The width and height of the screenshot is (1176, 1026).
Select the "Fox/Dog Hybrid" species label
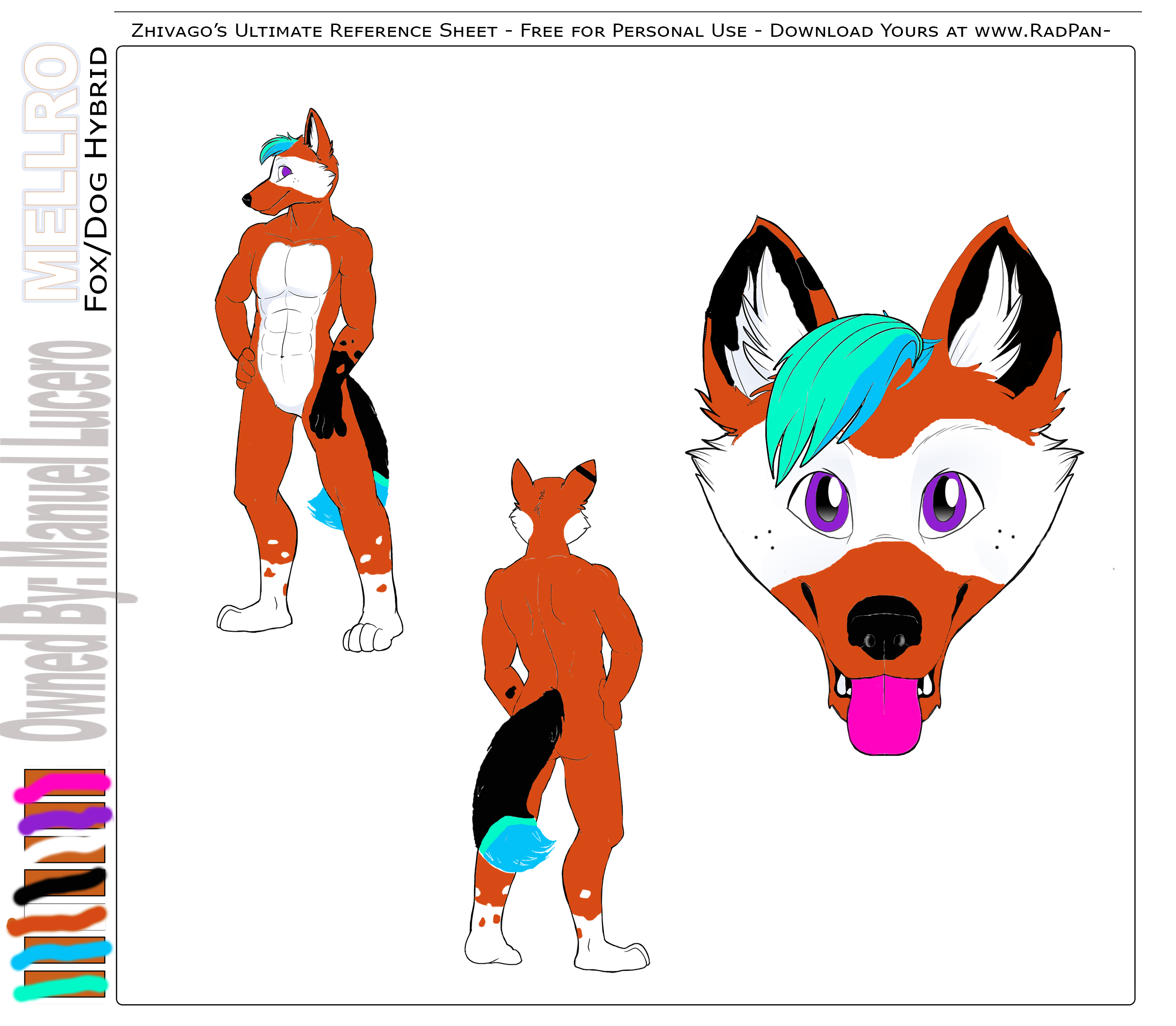tap(96, 179)
